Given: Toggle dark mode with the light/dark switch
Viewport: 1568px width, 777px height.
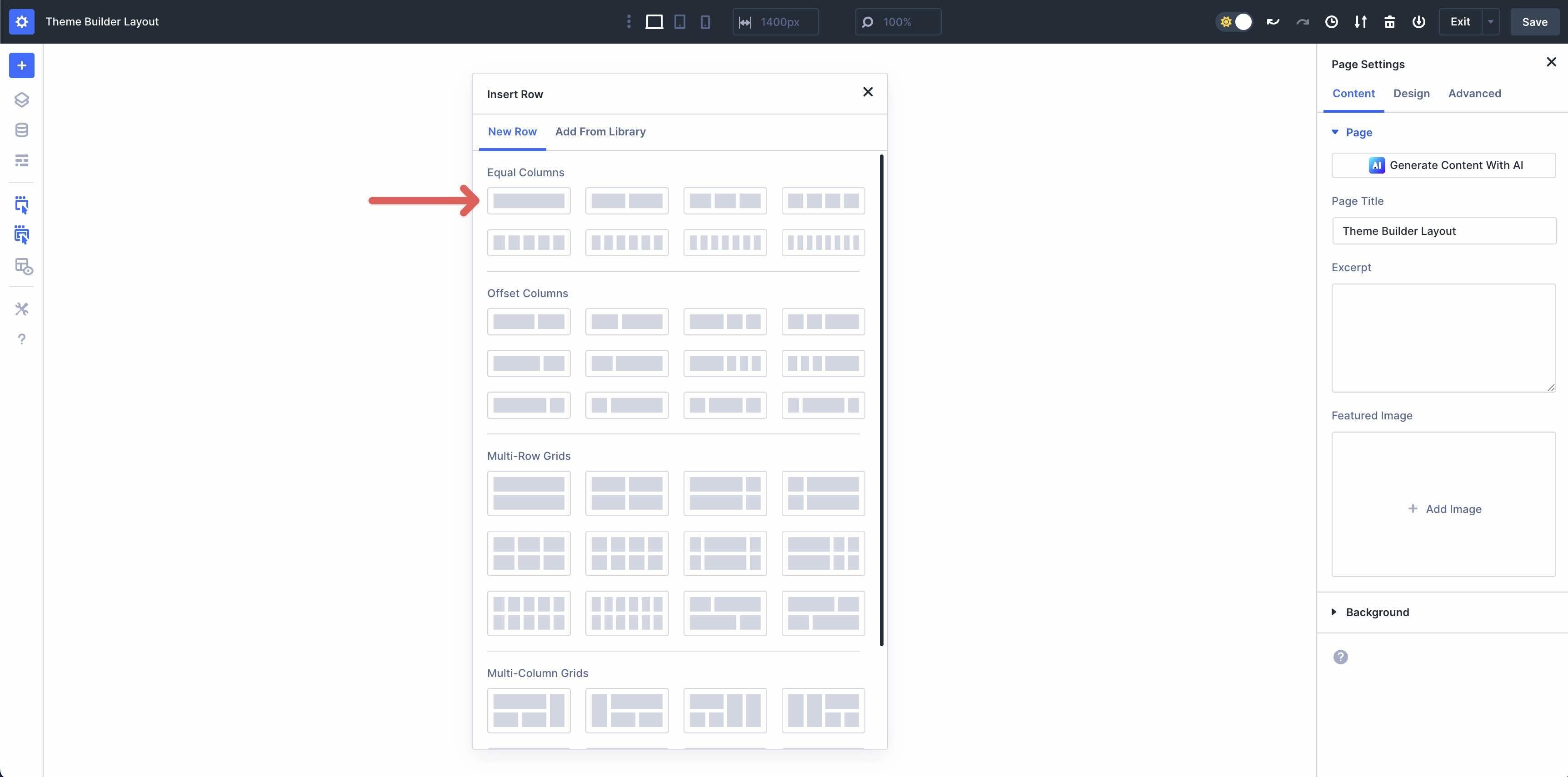Looking at the screenshot, I should [1234, 22].
